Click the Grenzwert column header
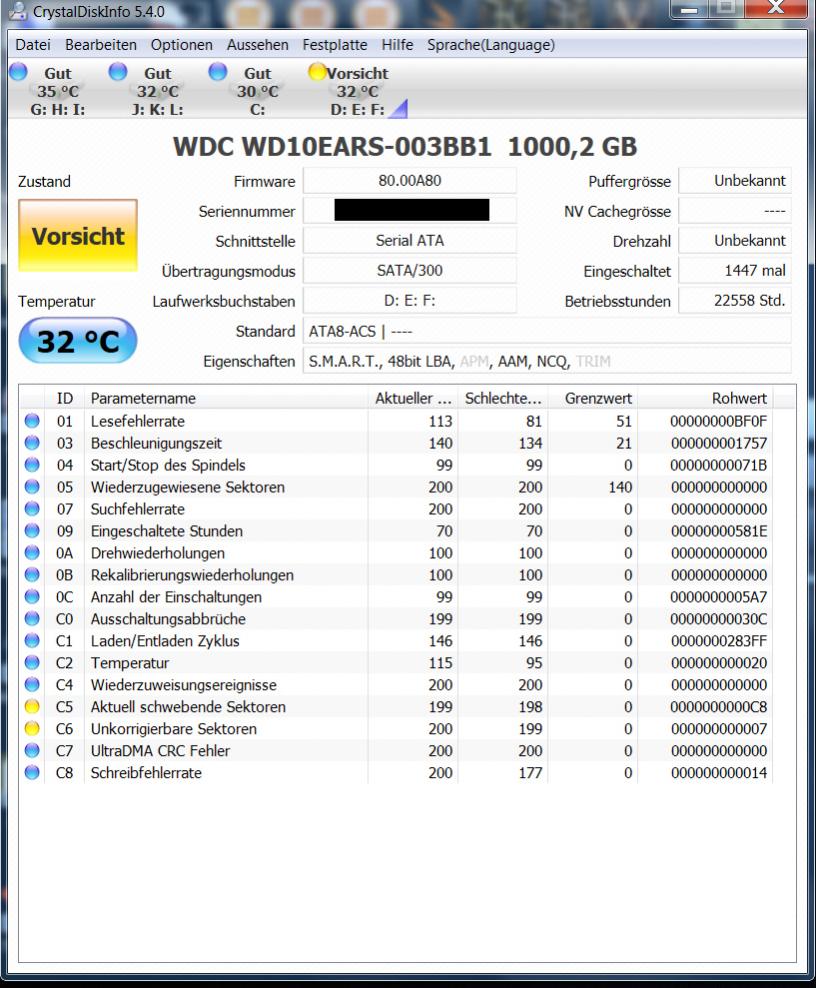This screenshot has width=816, height=988. pyautogui.click(x=592, y=398)
